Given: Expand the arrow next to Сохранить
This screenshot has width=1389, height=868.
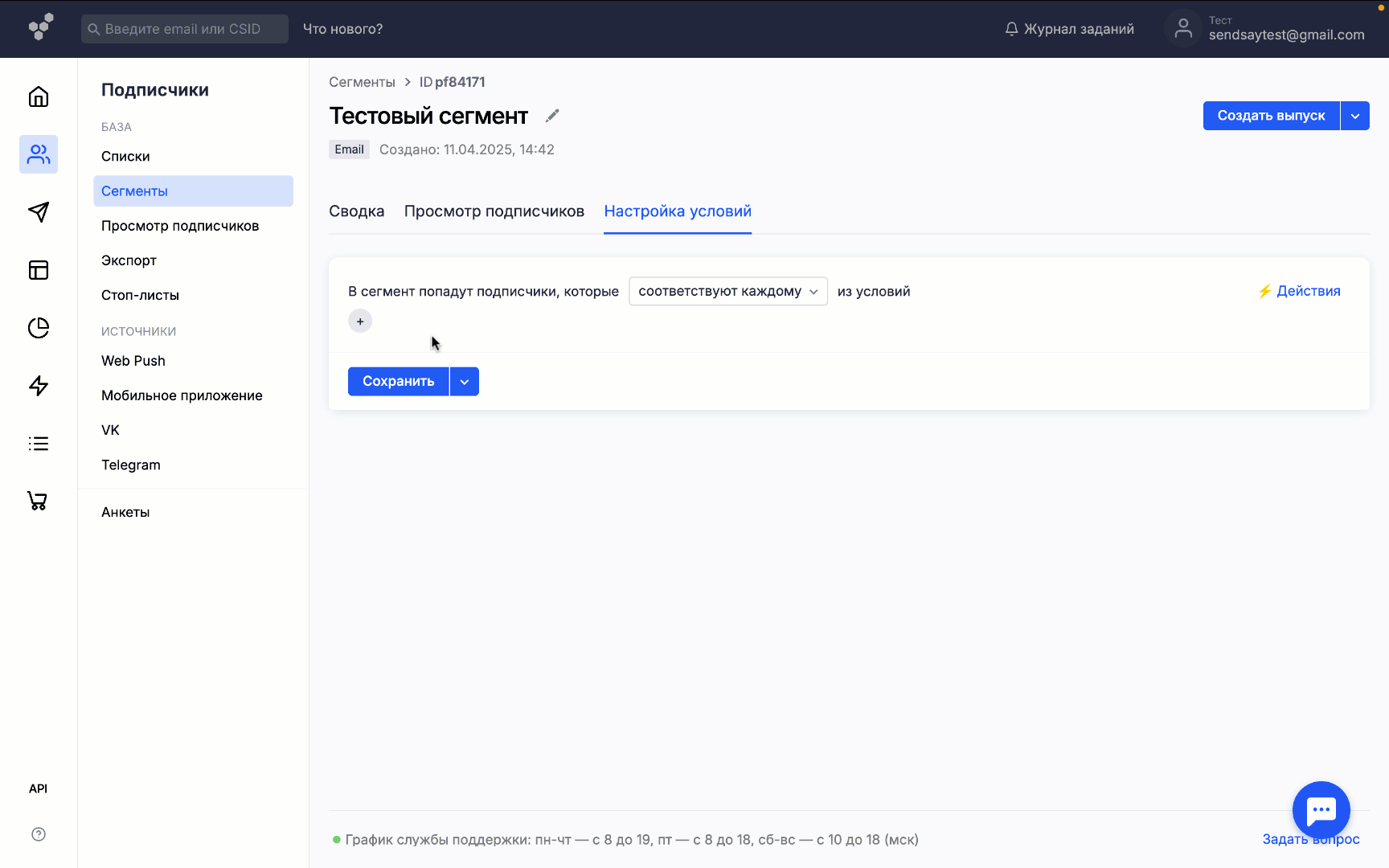Looking at the screenshot, I should 465,382.
